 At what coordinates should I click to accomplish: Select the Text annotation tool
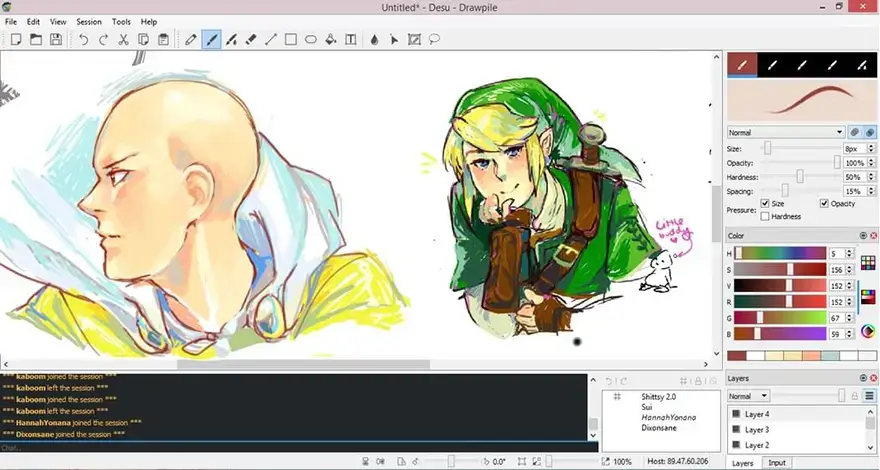point(351,39)
